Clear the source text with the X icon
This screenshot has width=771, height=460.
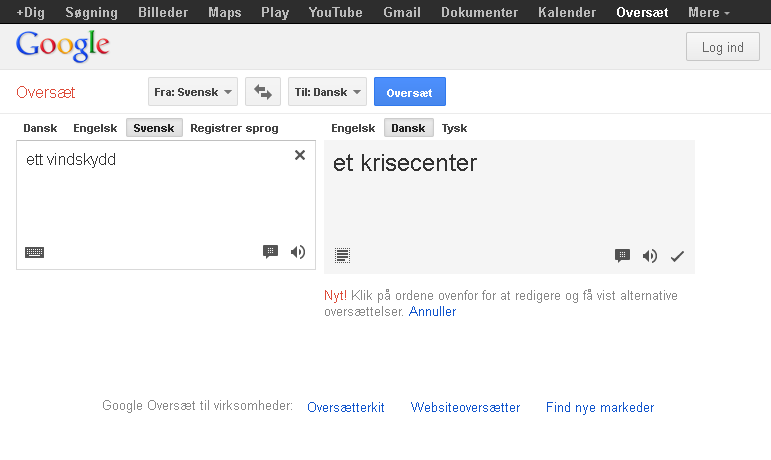coord(299,155)
